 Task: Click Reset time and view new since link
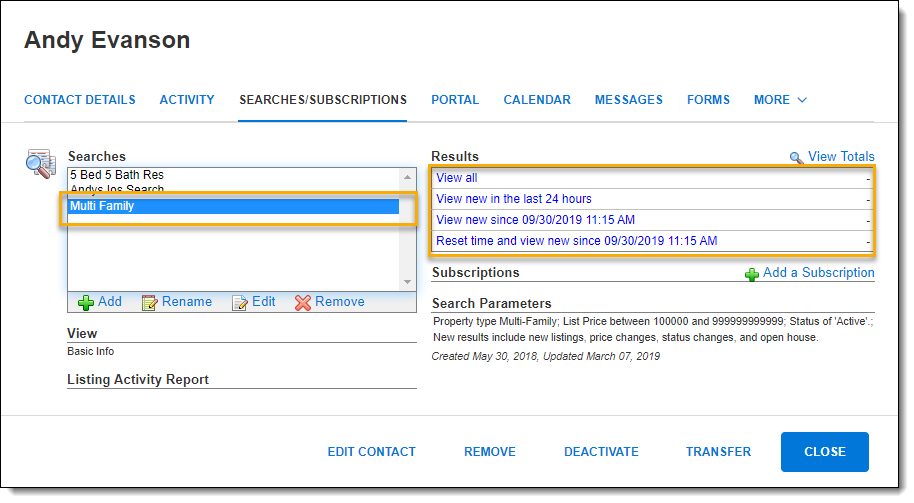pyautogui.click(x=577, y=241)
